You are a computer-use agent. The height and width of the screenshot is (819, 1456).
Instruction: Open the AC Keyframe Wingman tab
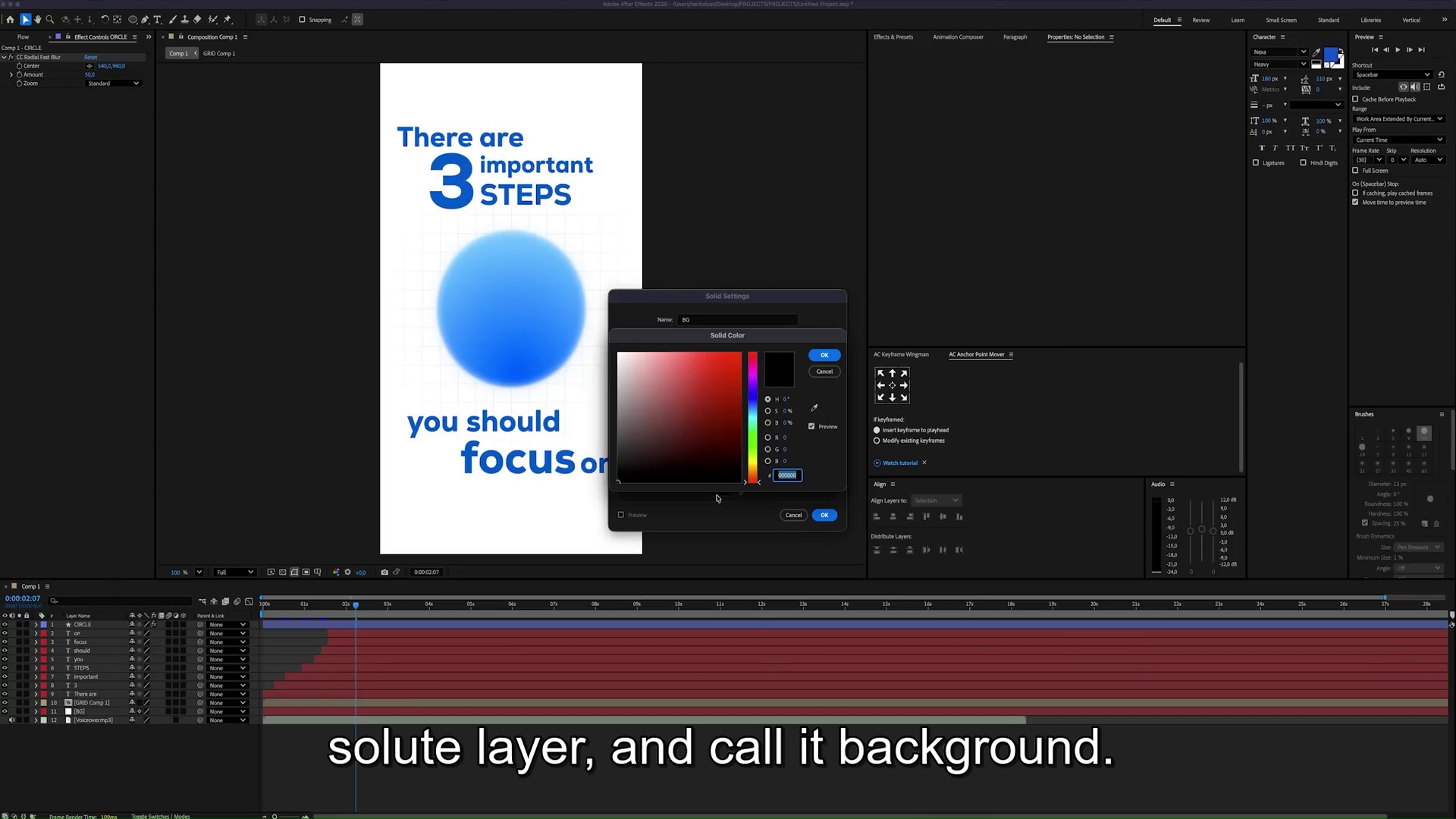click(x=901, y=354)
